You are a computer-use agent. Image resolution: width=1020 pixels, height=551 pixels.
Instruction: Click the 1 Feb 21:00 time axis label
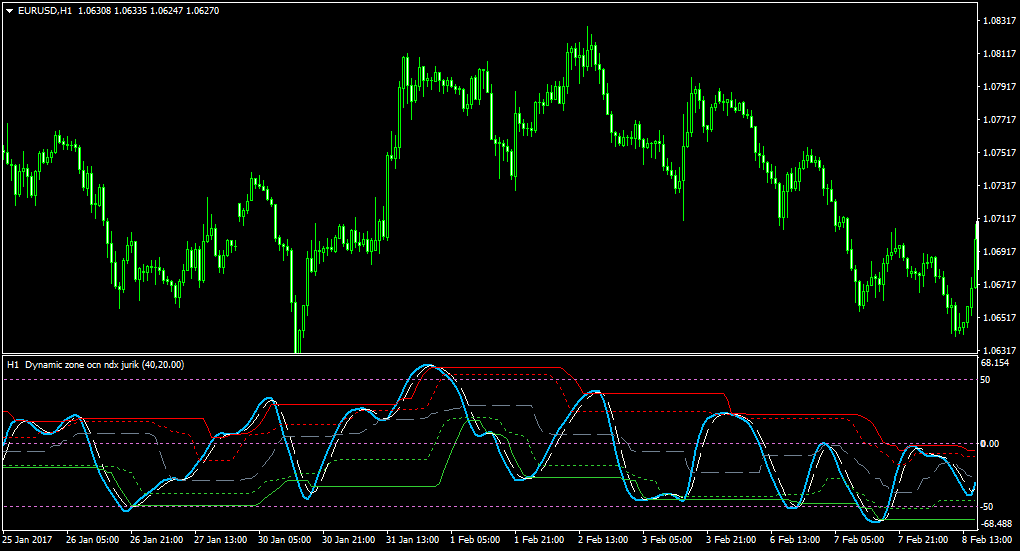(539, 540)
